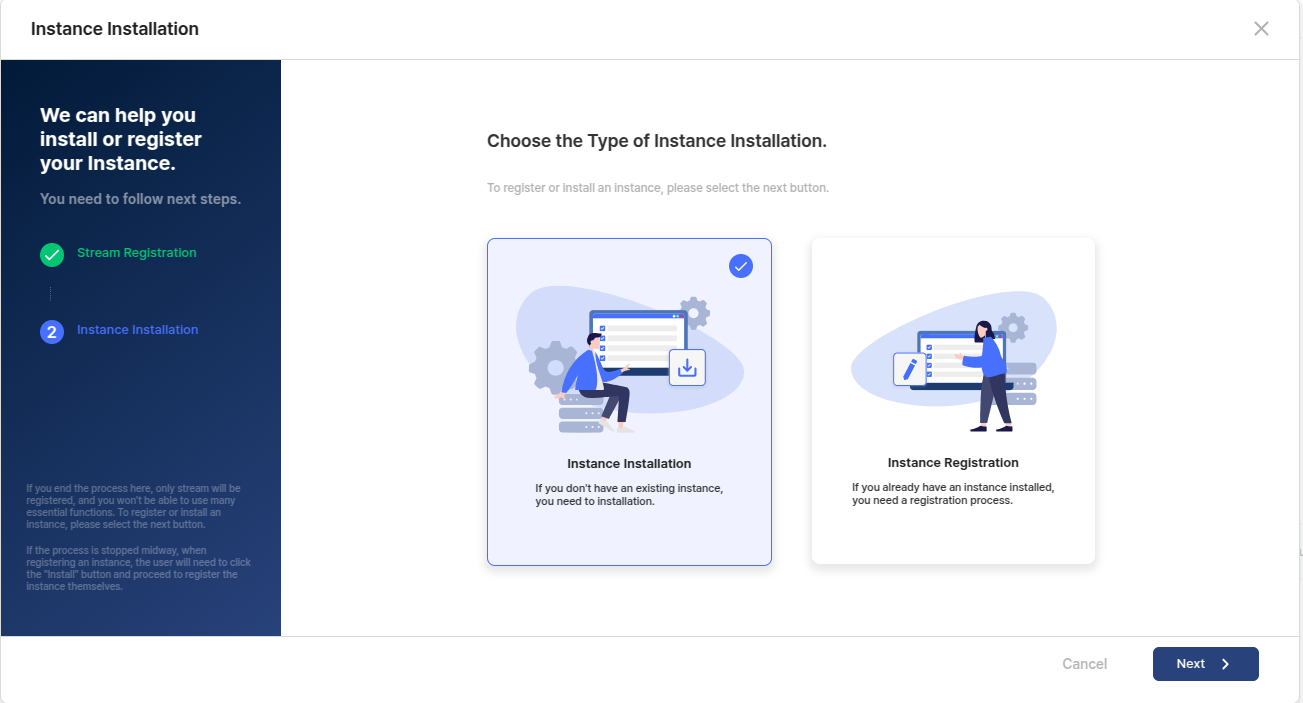The height and width of the screenshot is (703, 1303).
Task: Go to Instance Installation step in sidebar
Action: click(138, 330)
